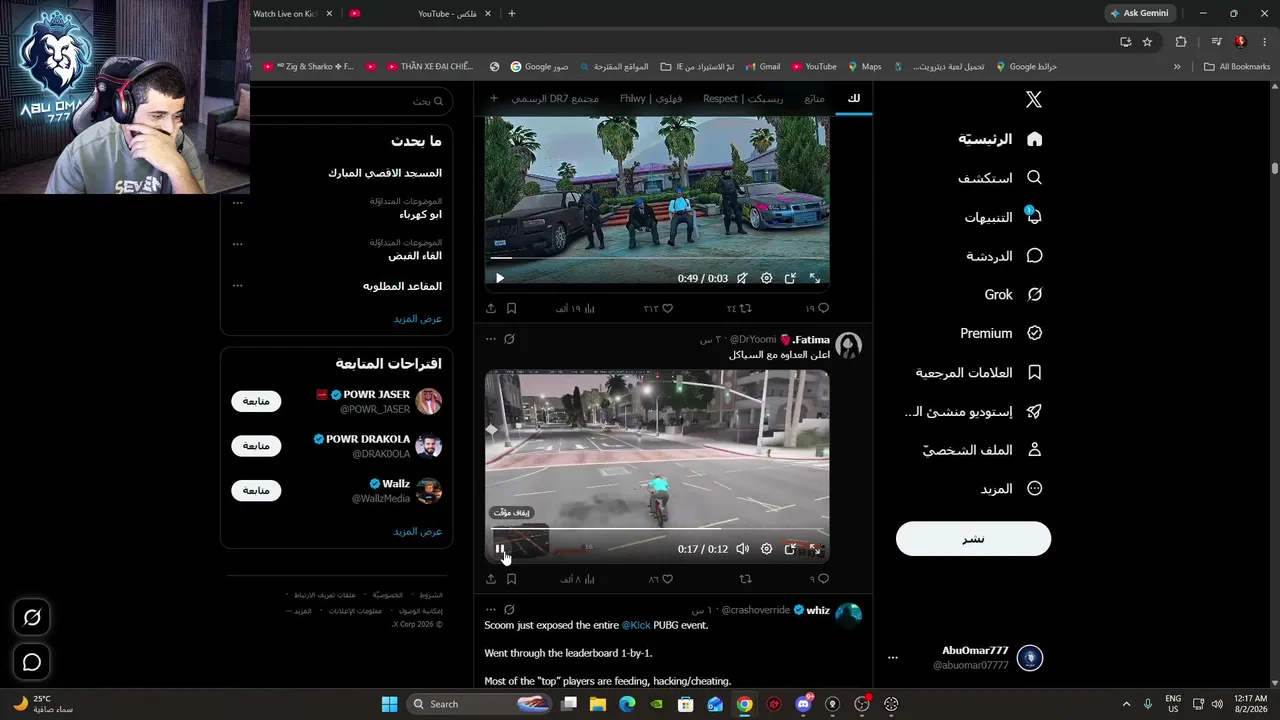Image resolution: width=1280 pixels, height=720 pixels.
Task: Click the Grok icon on Fatima's post
Action: [x=509, y=339]
